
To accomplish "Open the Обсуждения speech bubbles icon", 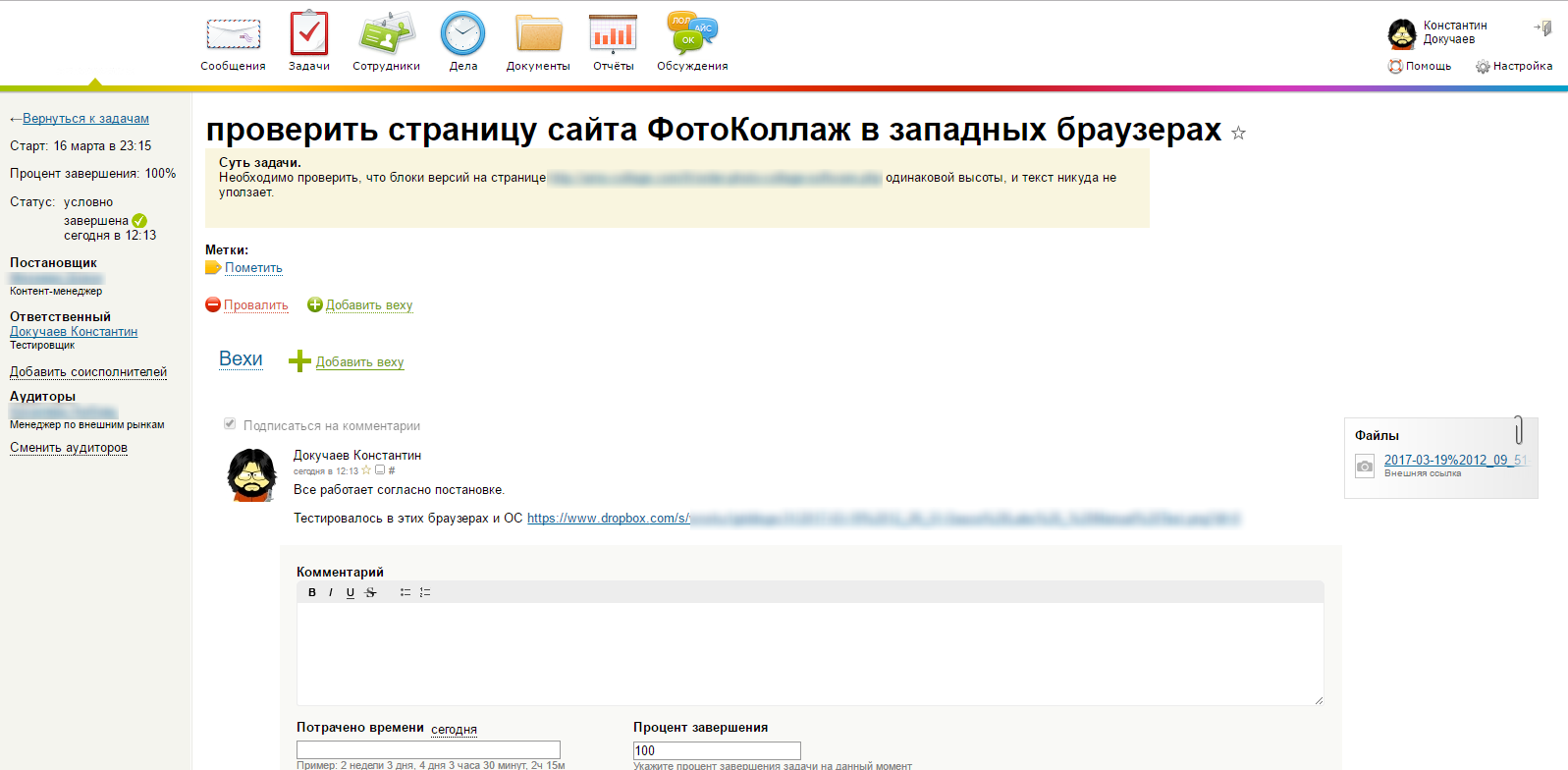I will point(692,32).
